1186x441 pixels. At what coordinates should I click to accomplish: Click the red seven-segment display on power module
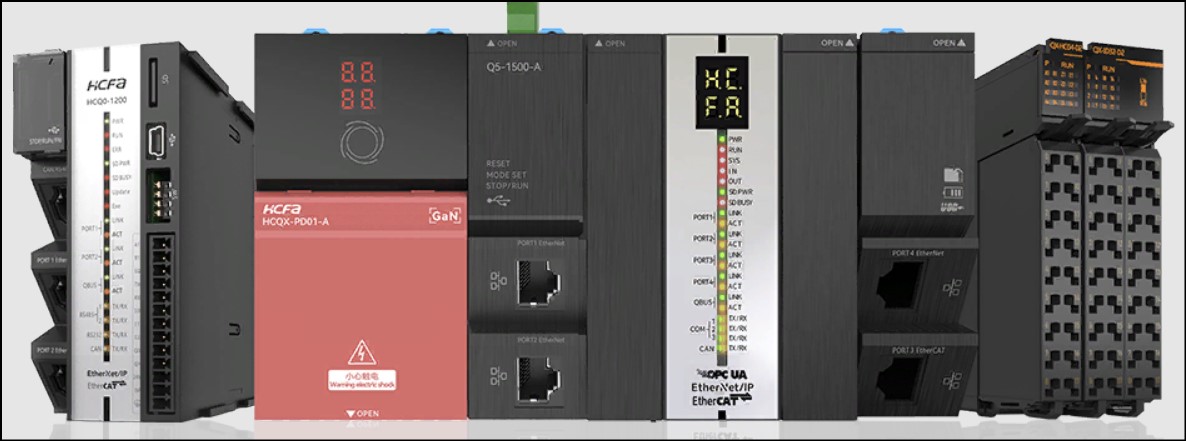click(359, 86)
